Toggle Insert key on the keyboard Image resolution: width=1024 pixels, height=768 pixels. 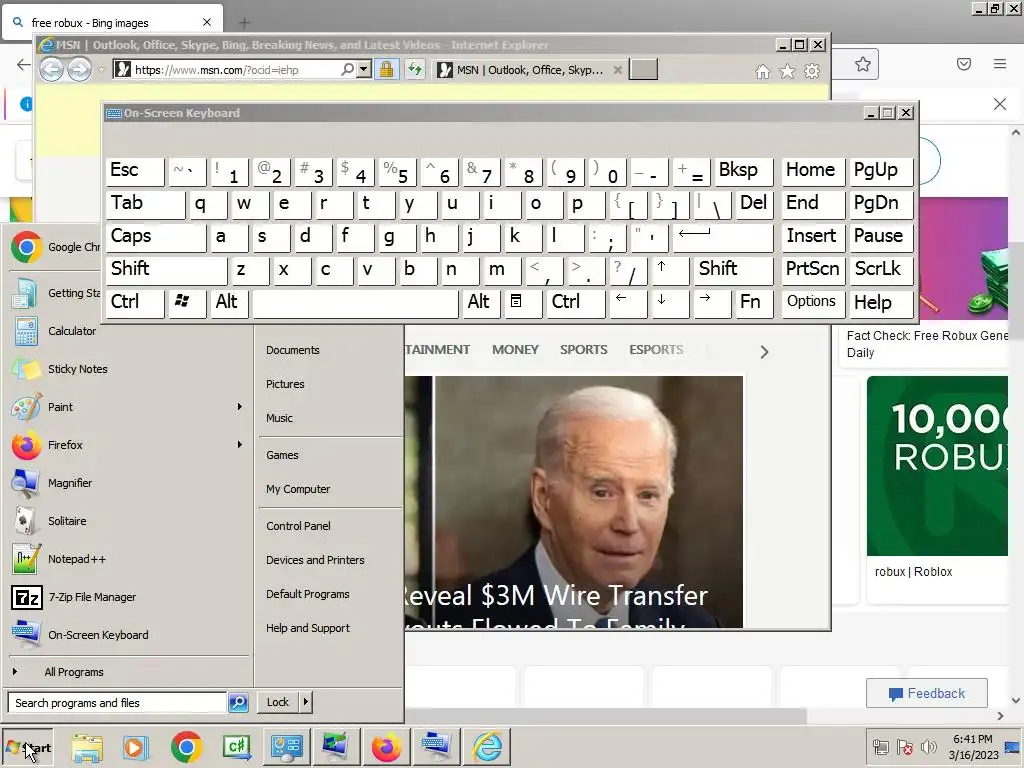pyautogui.click(x=813, y=236)
